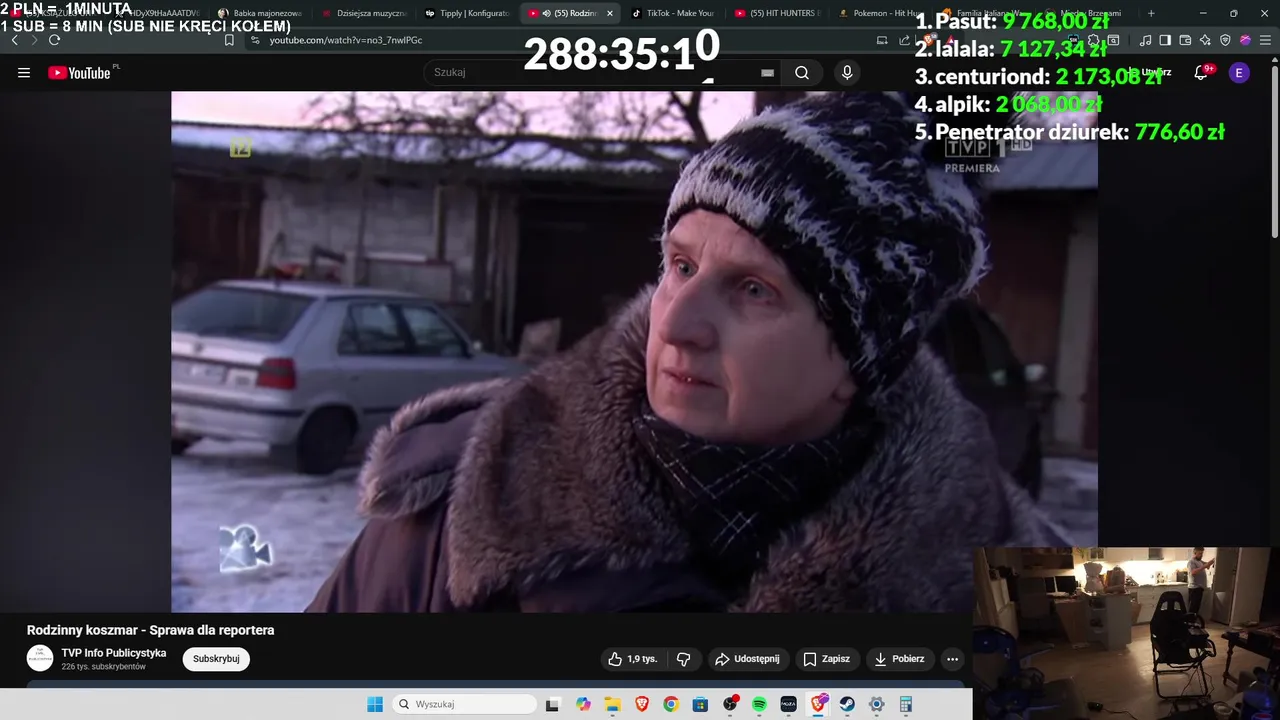Screen dimensions: 1280x720
Task: Open Calculator from the taskbar
Action: [906, 704]
